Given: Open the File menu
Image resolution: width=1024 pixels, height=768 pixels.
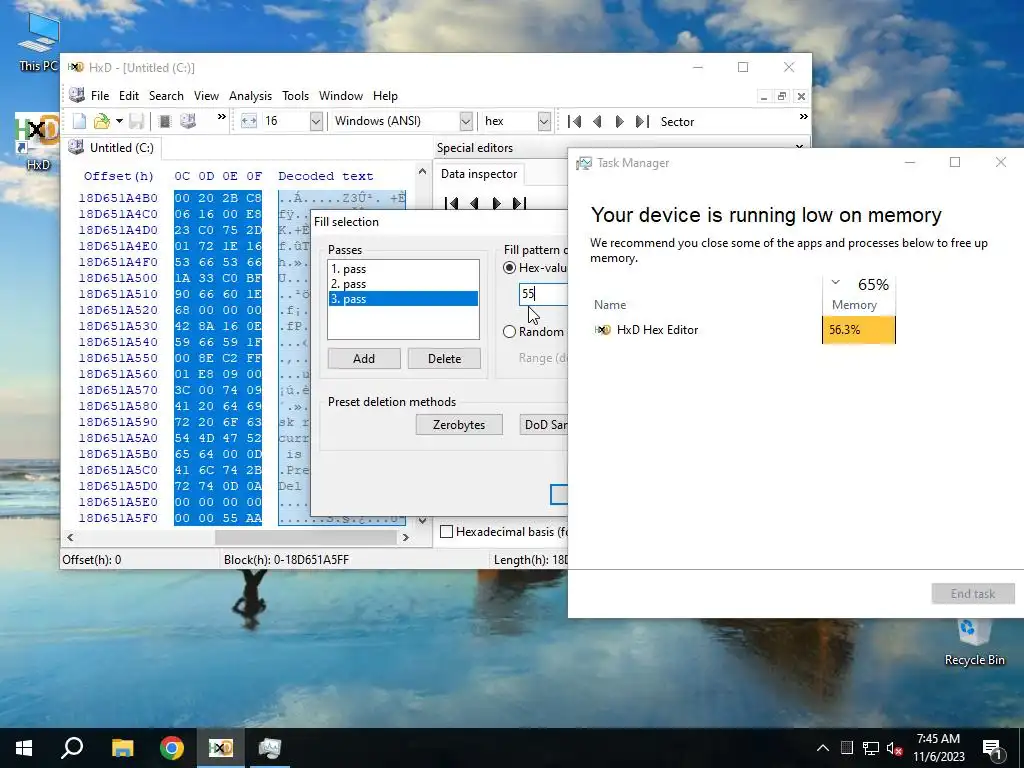Looking at the screenshot, I should tap(100, 96).
